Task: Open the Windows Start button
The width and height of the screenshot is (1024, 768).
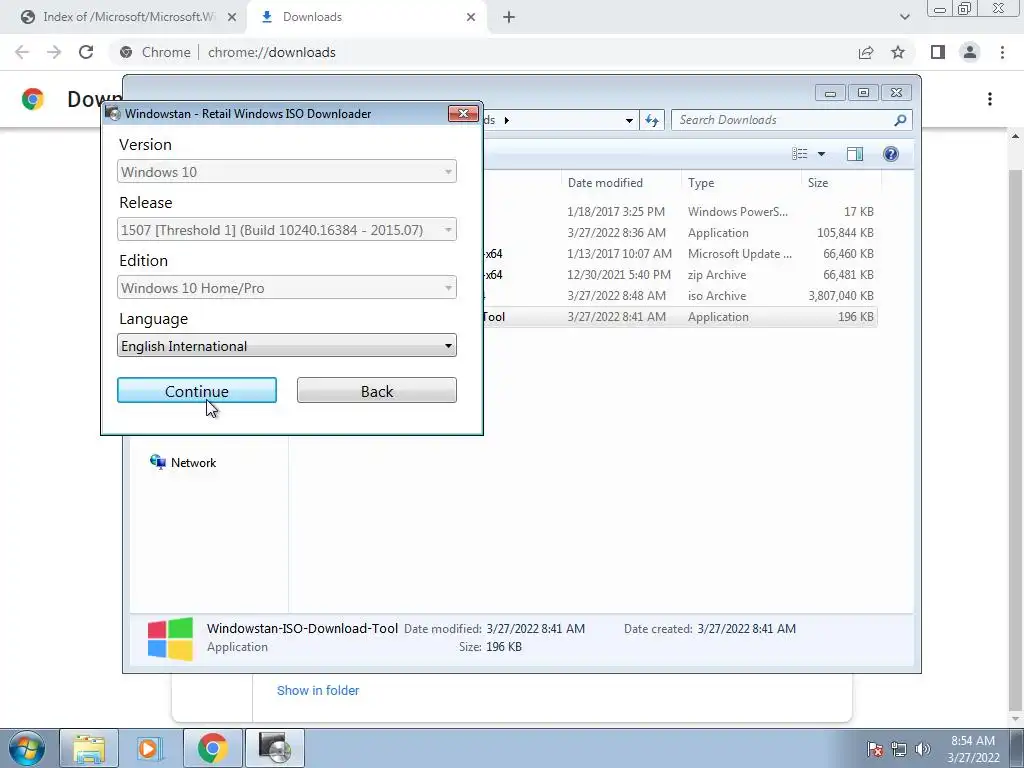Action: [x=27, y=748]
